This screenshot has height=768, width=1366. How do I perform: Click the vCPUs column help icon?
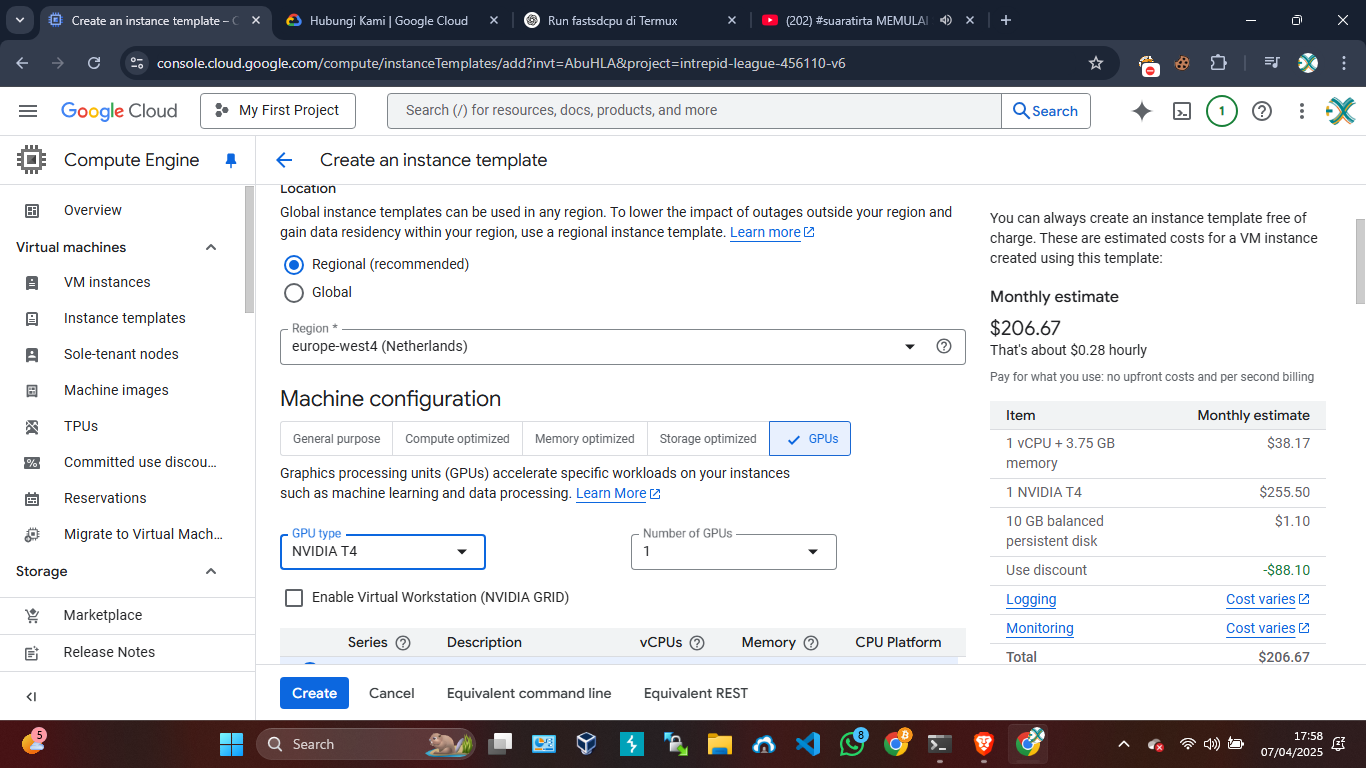coord(697,643)
